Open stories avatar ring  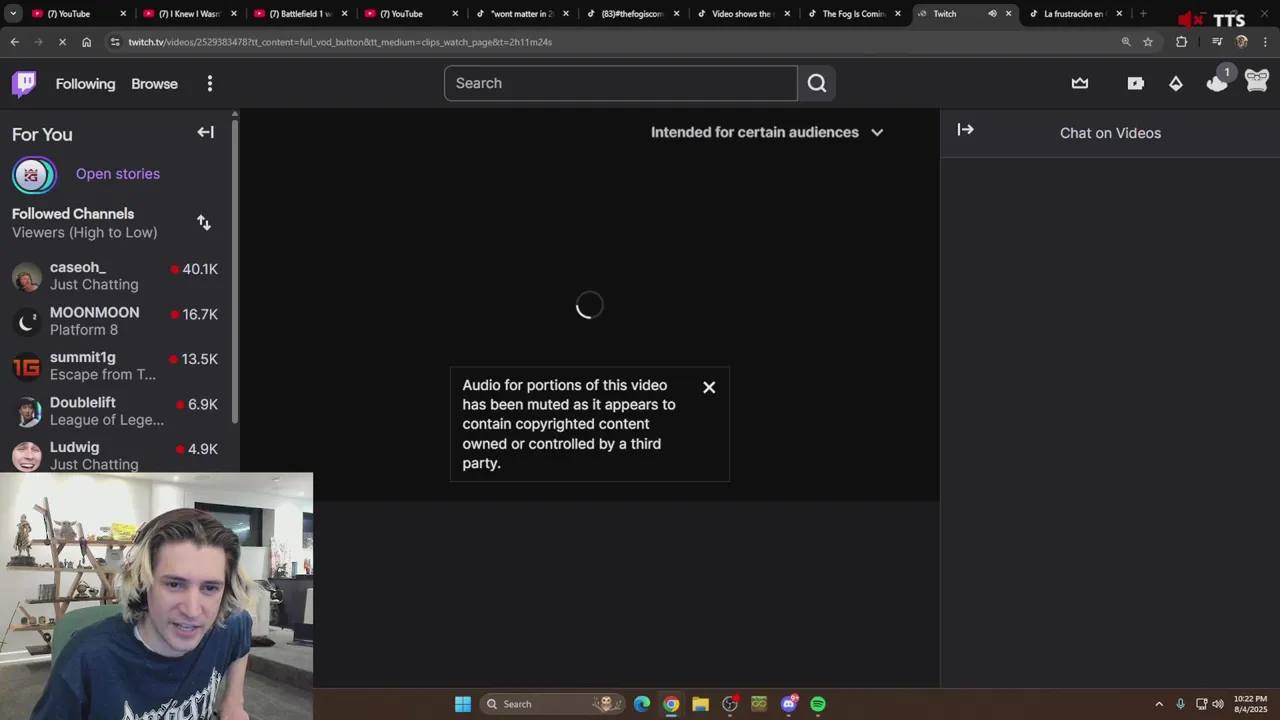coord(32,175)
